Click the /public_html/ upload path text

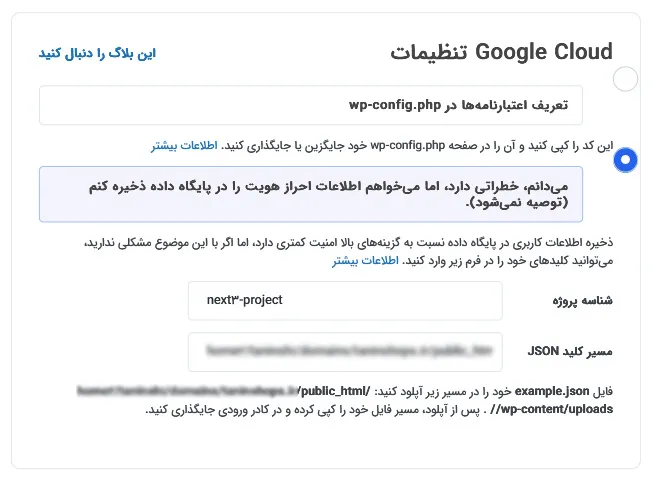[335, 392]
